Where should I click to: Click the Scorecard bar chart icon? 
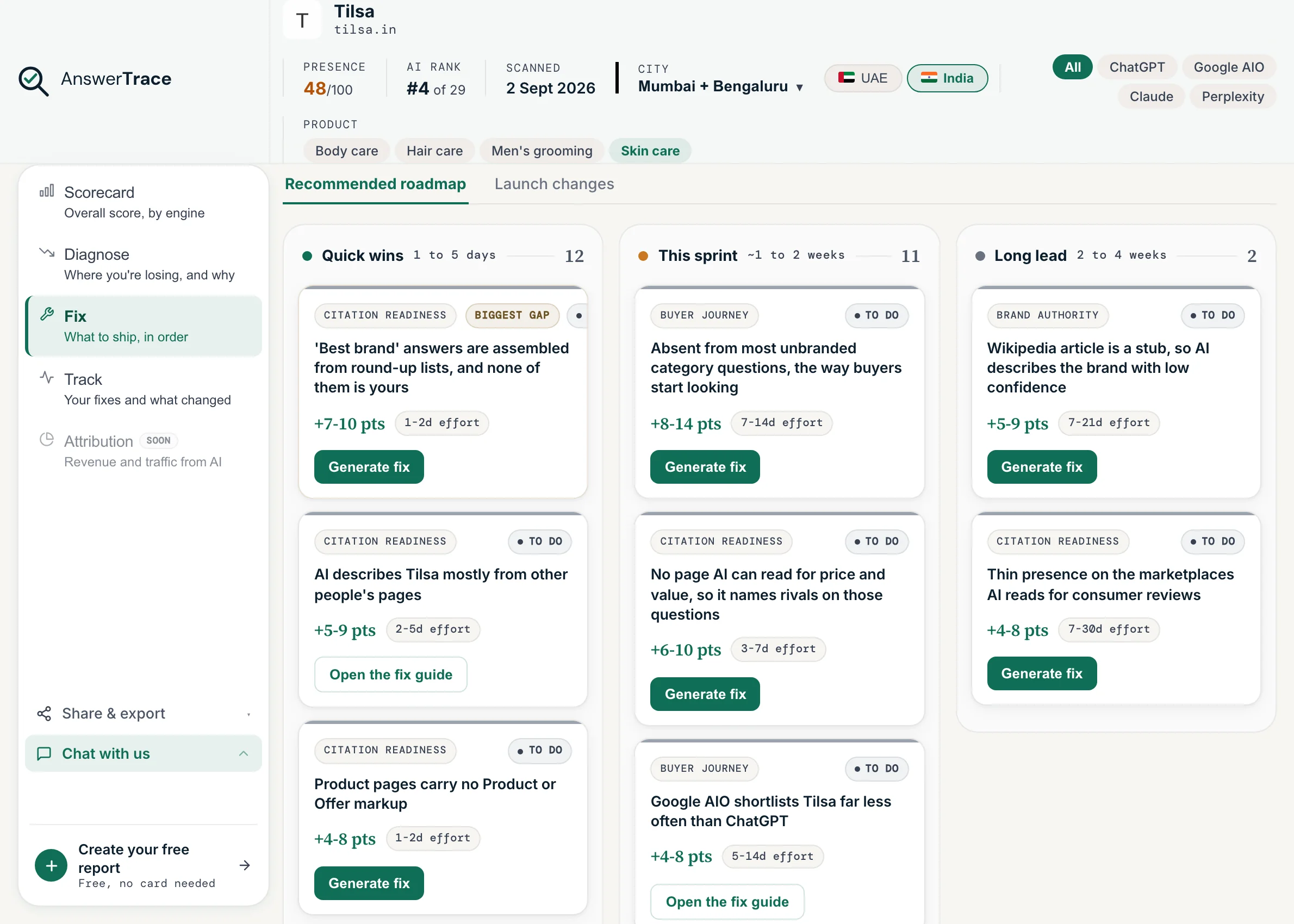click(47, 191)
